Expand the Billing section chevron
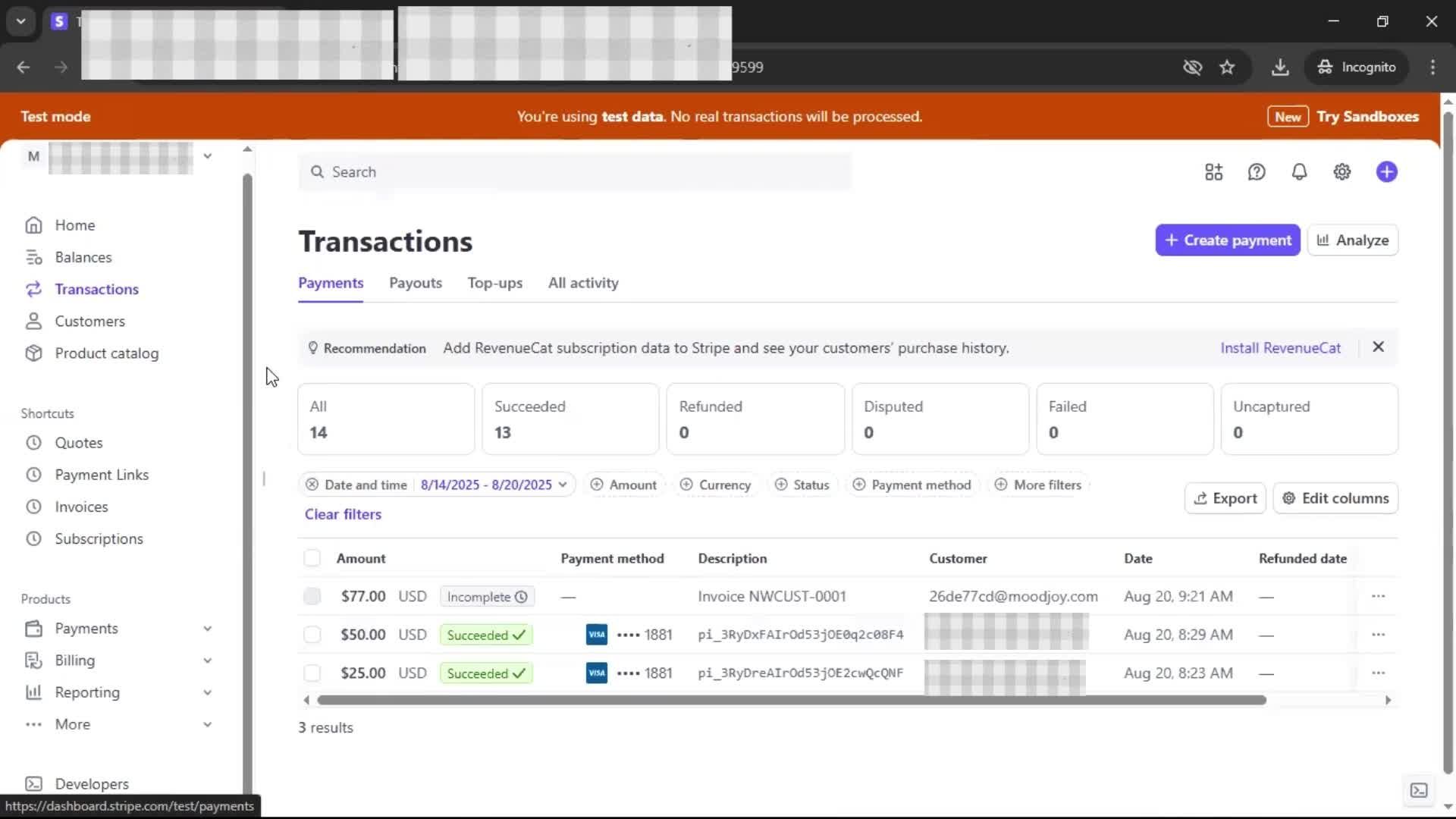Image resolution: width=1456 pixels, height=819 pixels. (x=207, y=661)
